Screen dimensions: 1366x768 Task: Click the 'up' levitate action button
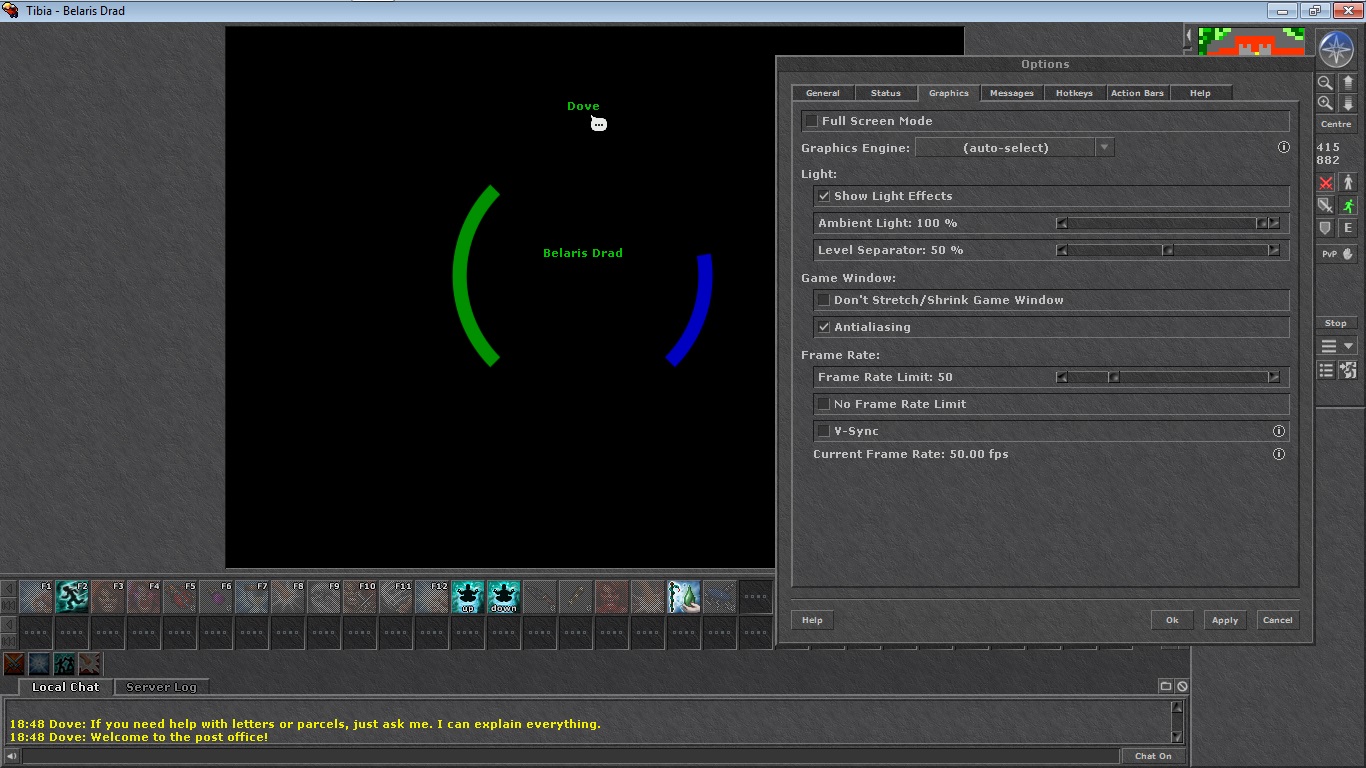tap(468, 597)
